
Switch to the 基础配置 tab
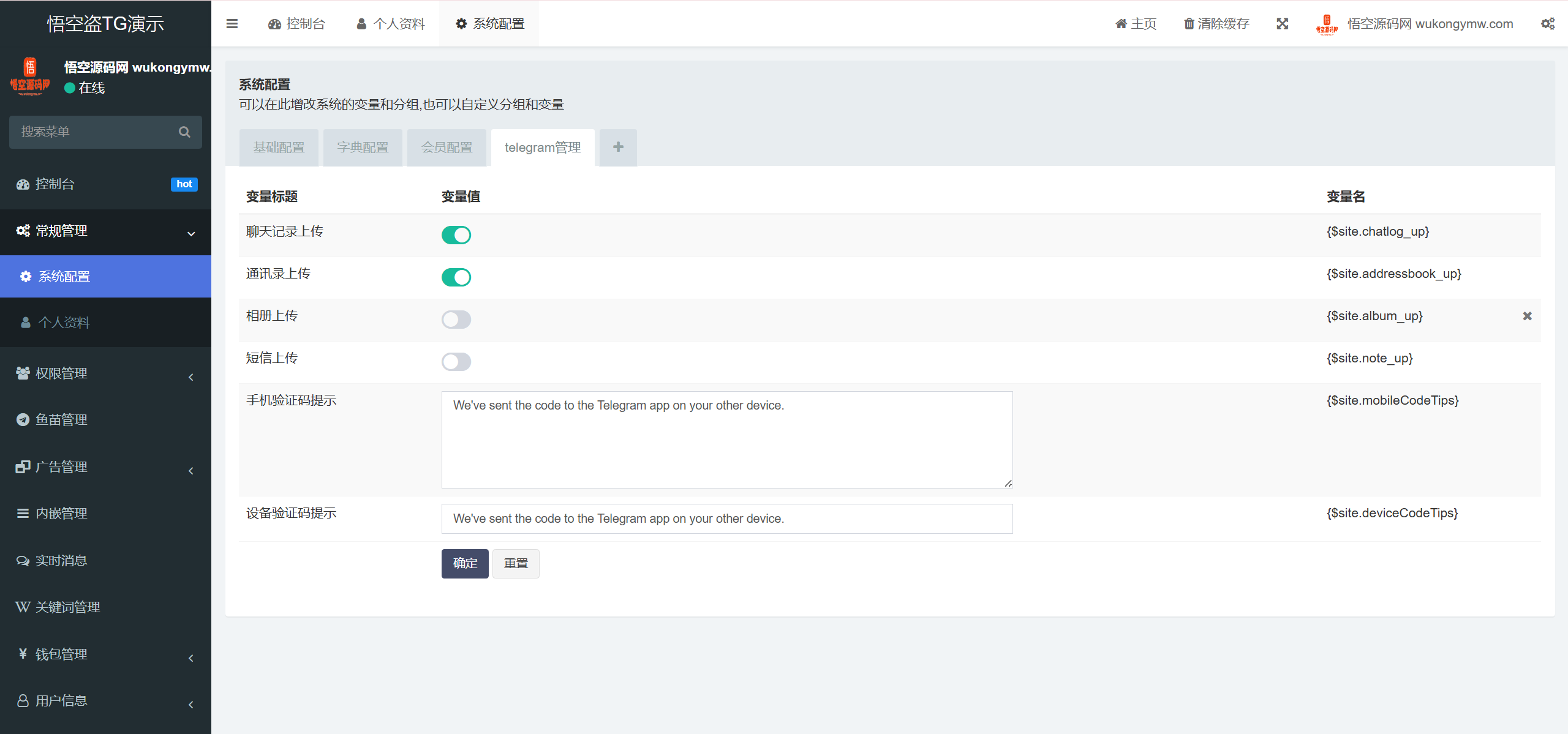point(279,147)
